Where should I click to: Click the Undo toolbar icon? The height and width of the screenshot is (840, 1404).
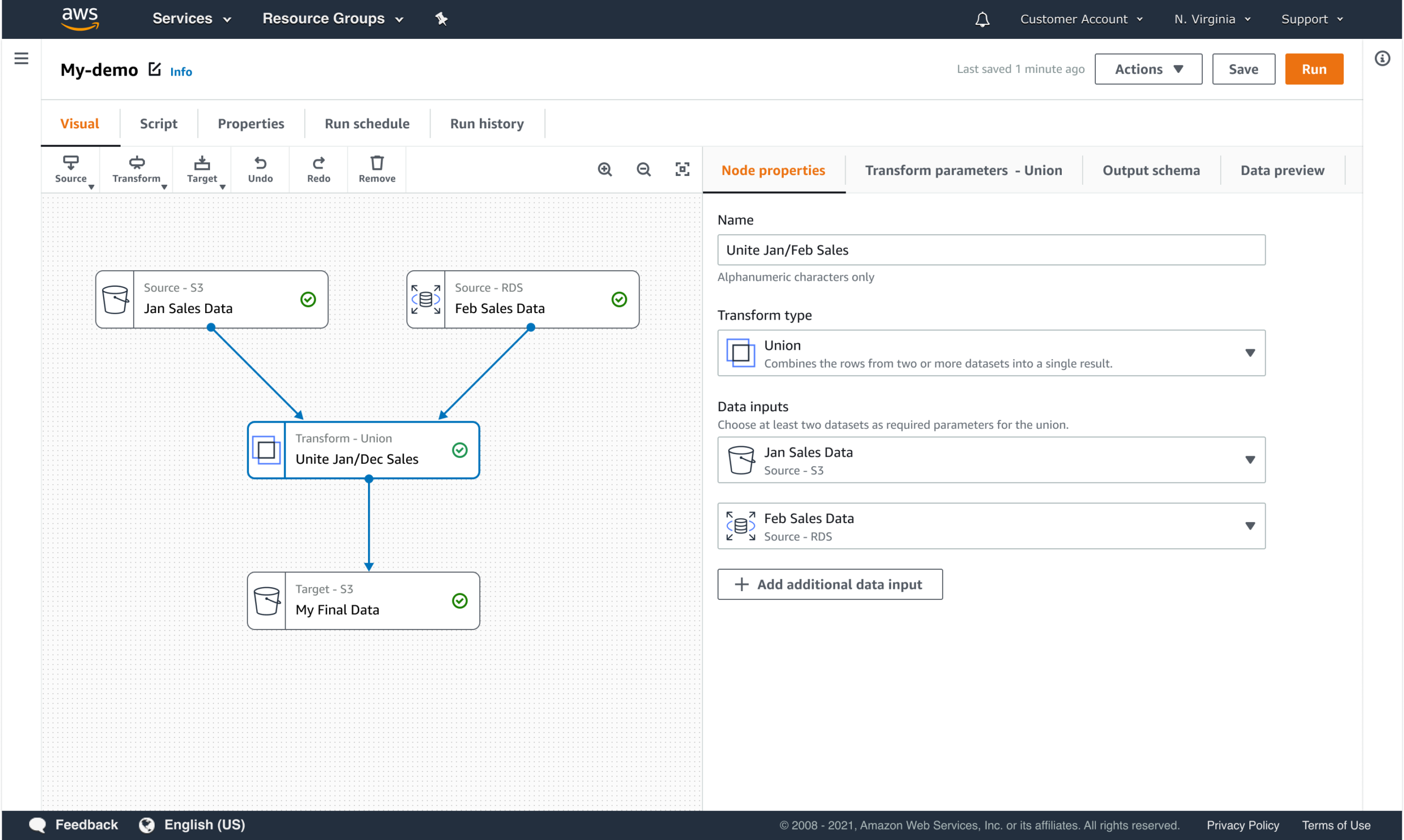click(x=260, y=169)
